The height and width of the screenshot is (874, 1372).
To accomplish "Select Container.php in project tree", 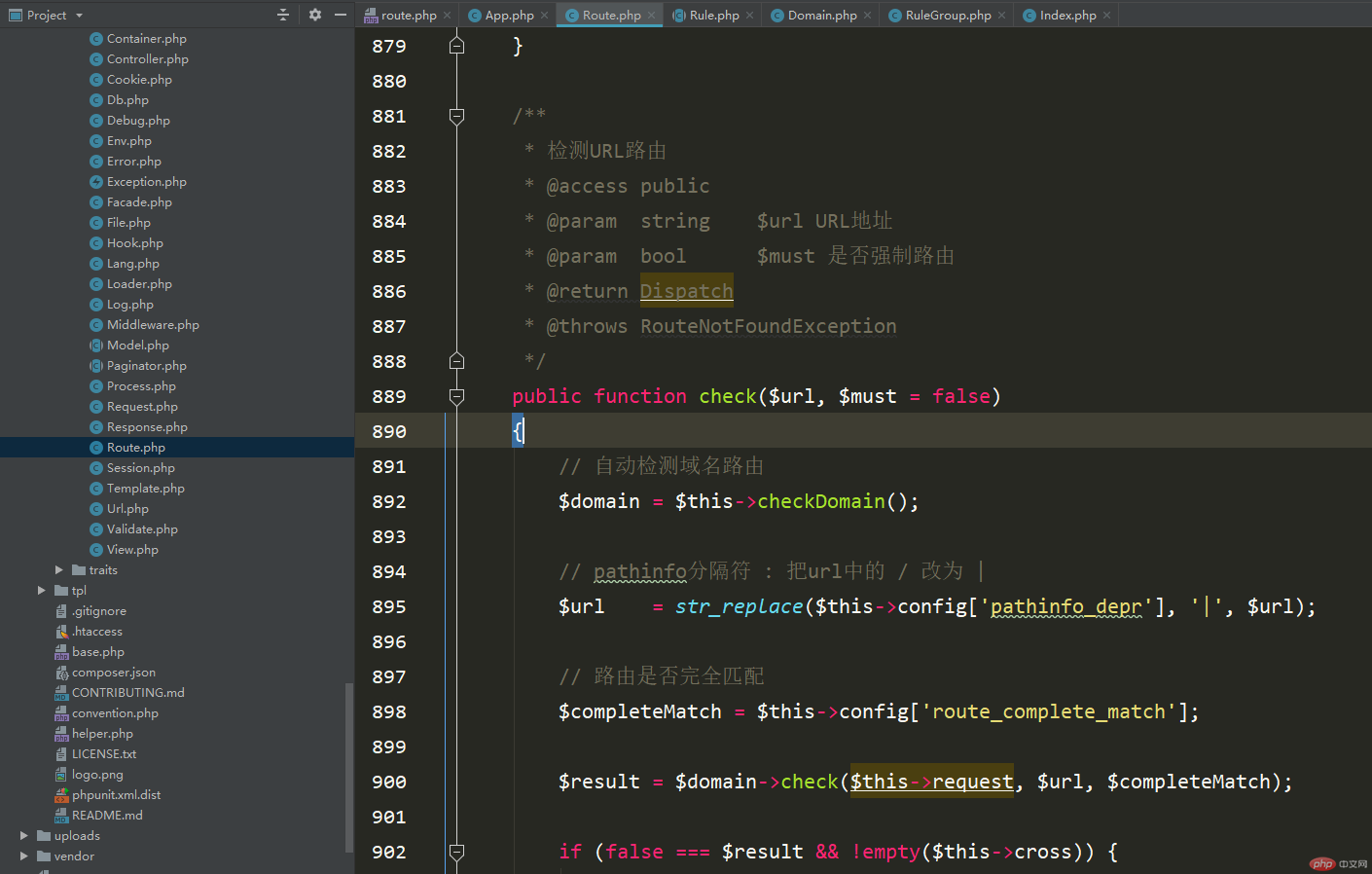I will [x=146, y=39].
